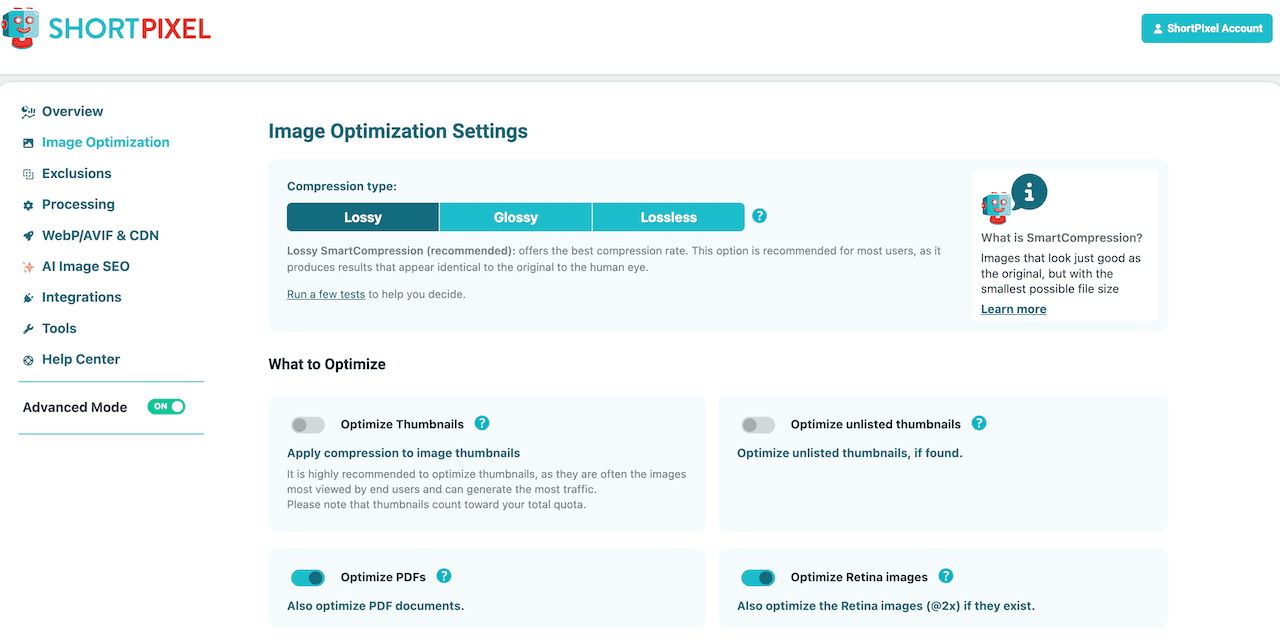Enable the Optimize Thumbnails toggle
This screenshot has height=640, width=1280.
pyautogui.click(x=308, y=425)
